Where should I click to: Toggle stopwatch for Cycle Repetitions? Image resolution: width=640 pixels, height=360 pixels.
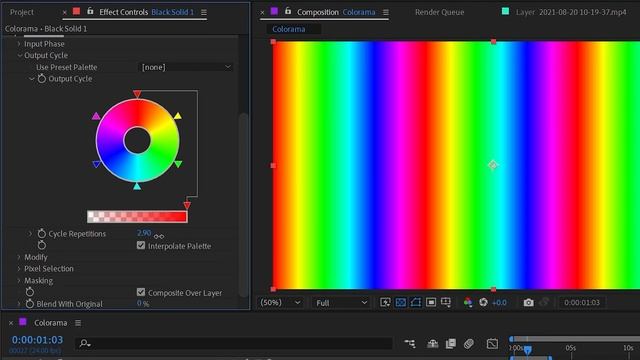point(42,233)
